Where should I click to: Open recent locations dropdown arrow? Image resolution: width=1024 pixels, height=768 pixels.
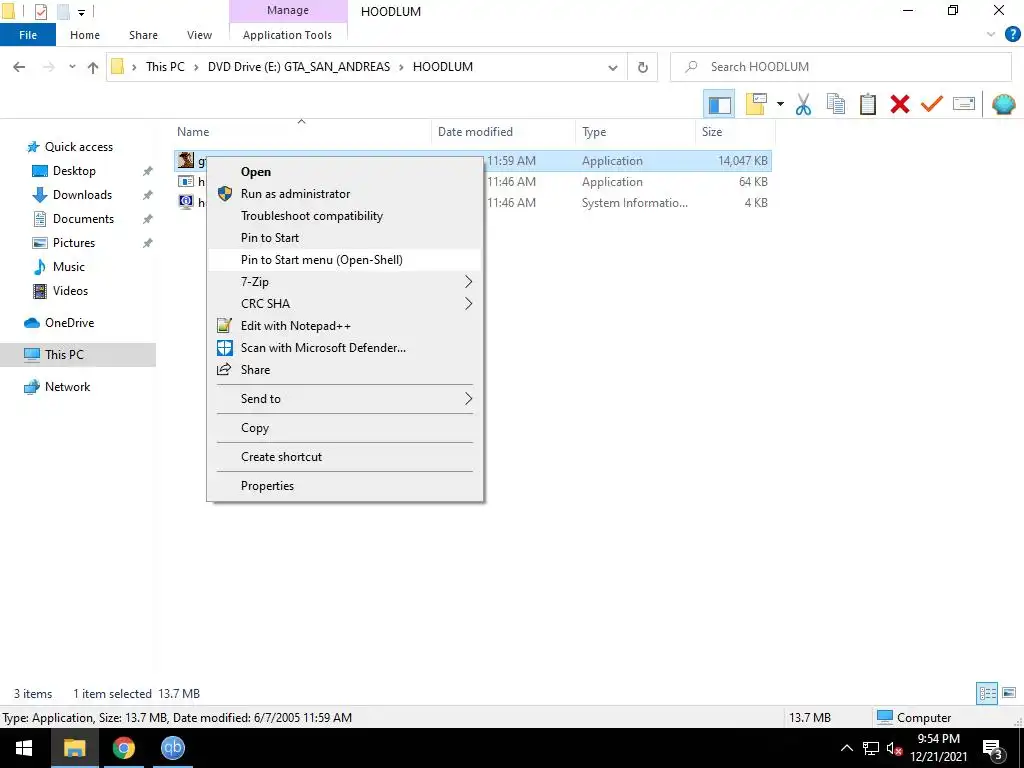point(72,67)
